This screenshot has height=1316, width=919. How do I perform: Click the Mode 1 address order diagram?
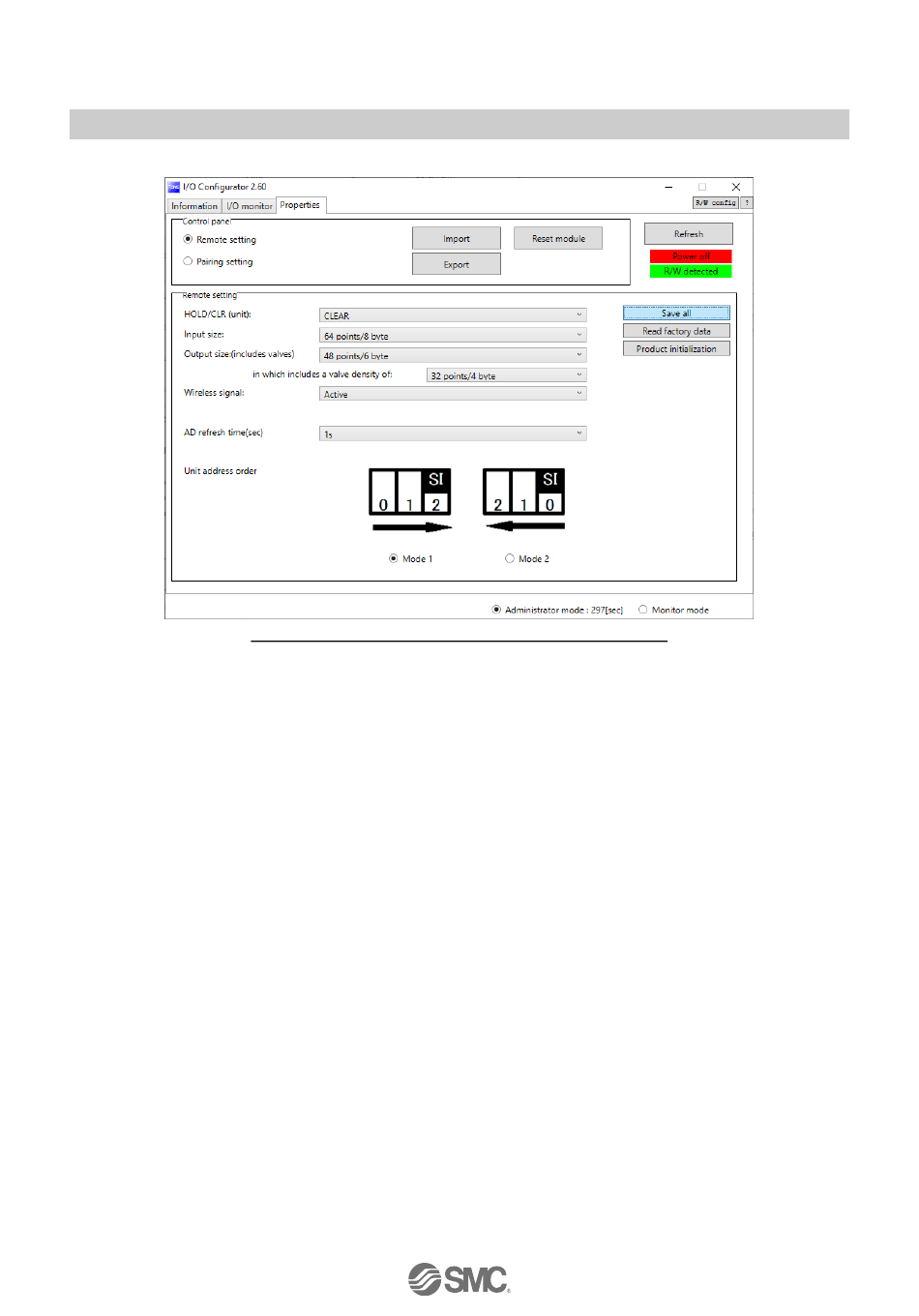[411, 500]
